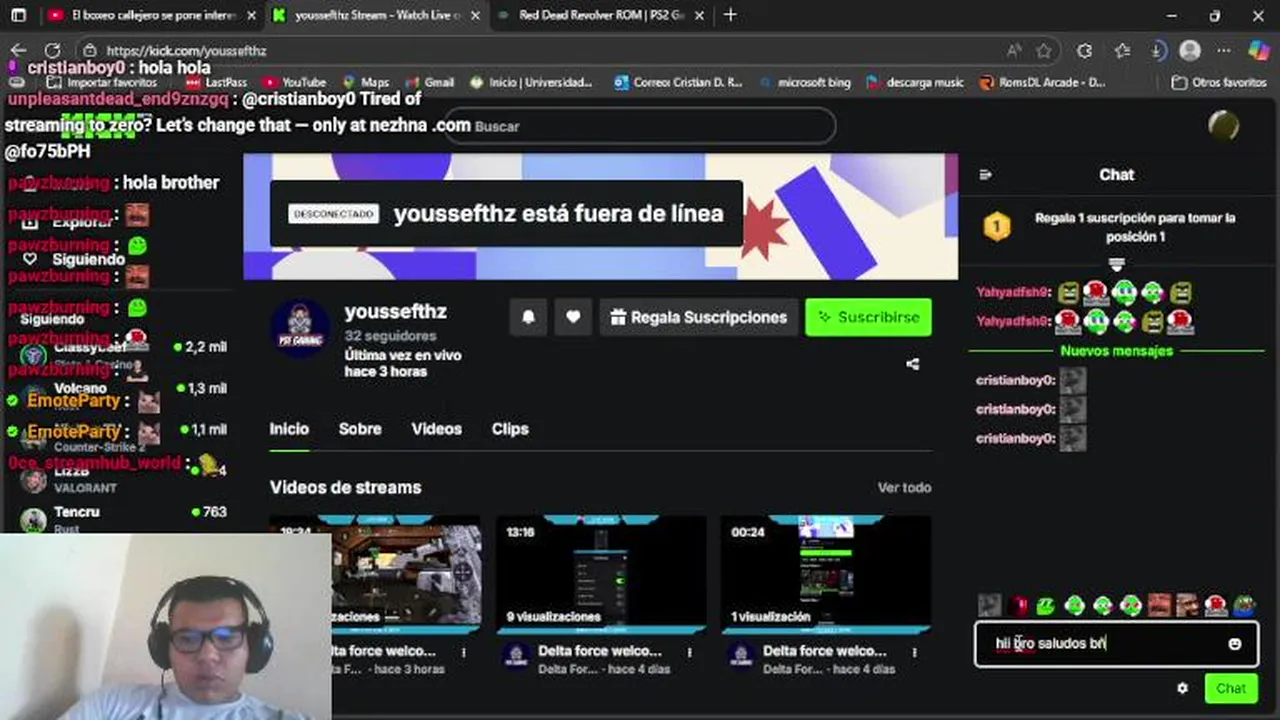
Task: Open the Maps bookmark
Action: tap(365, 82)
